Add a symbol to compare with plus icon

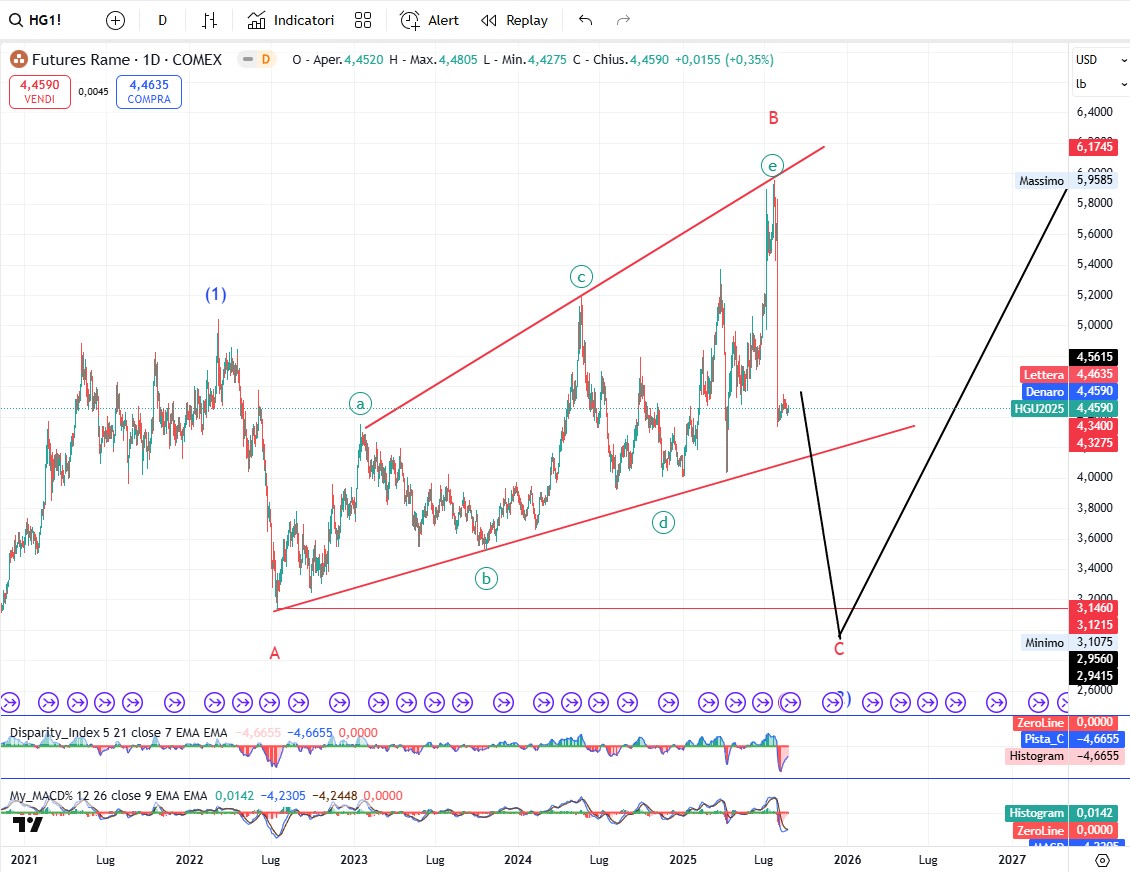[x=115, y=20]
